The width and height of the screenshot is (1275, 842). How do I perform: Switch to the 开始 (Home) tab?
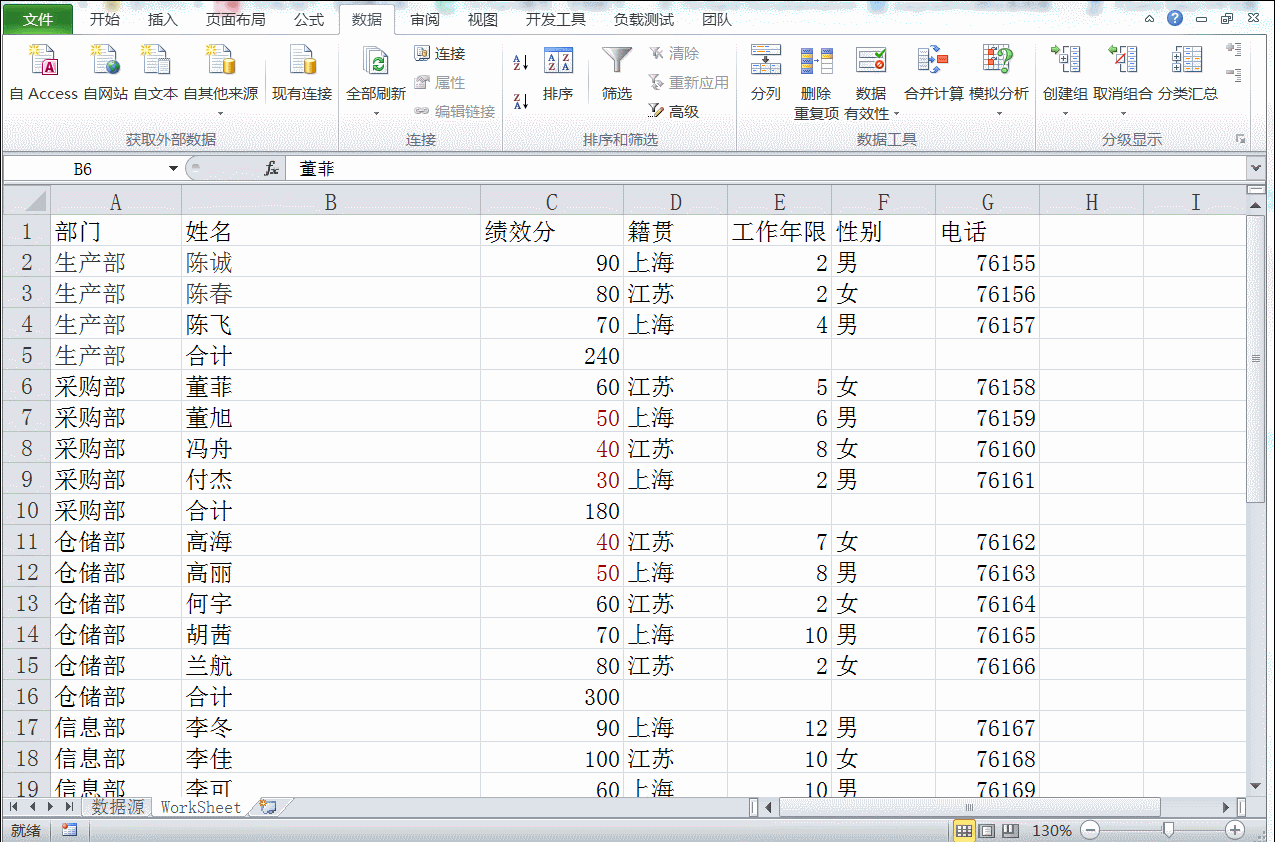(104, 19)
